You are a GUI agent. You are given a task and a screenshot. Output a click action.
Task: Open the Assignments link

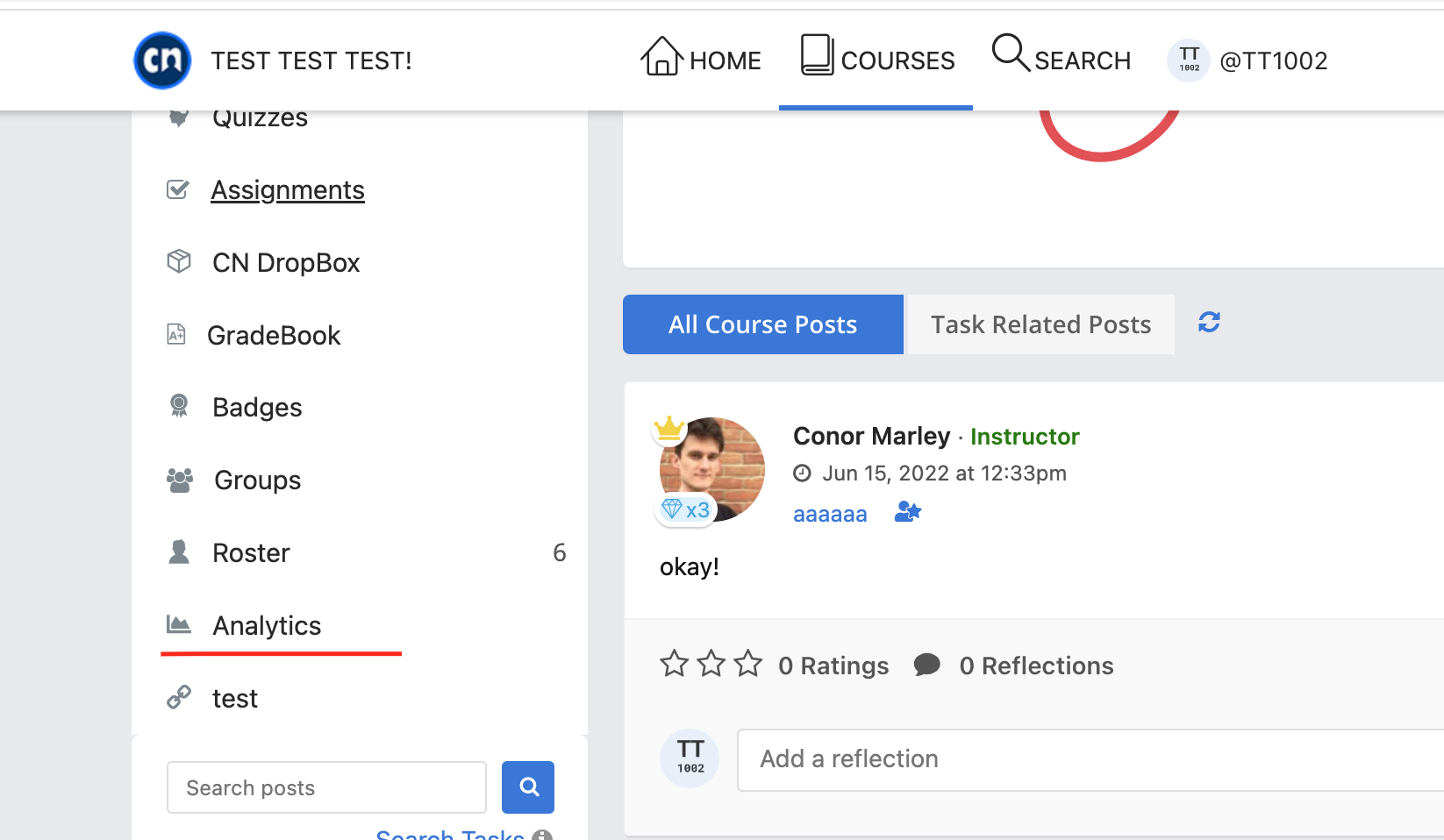pos(288,190)
